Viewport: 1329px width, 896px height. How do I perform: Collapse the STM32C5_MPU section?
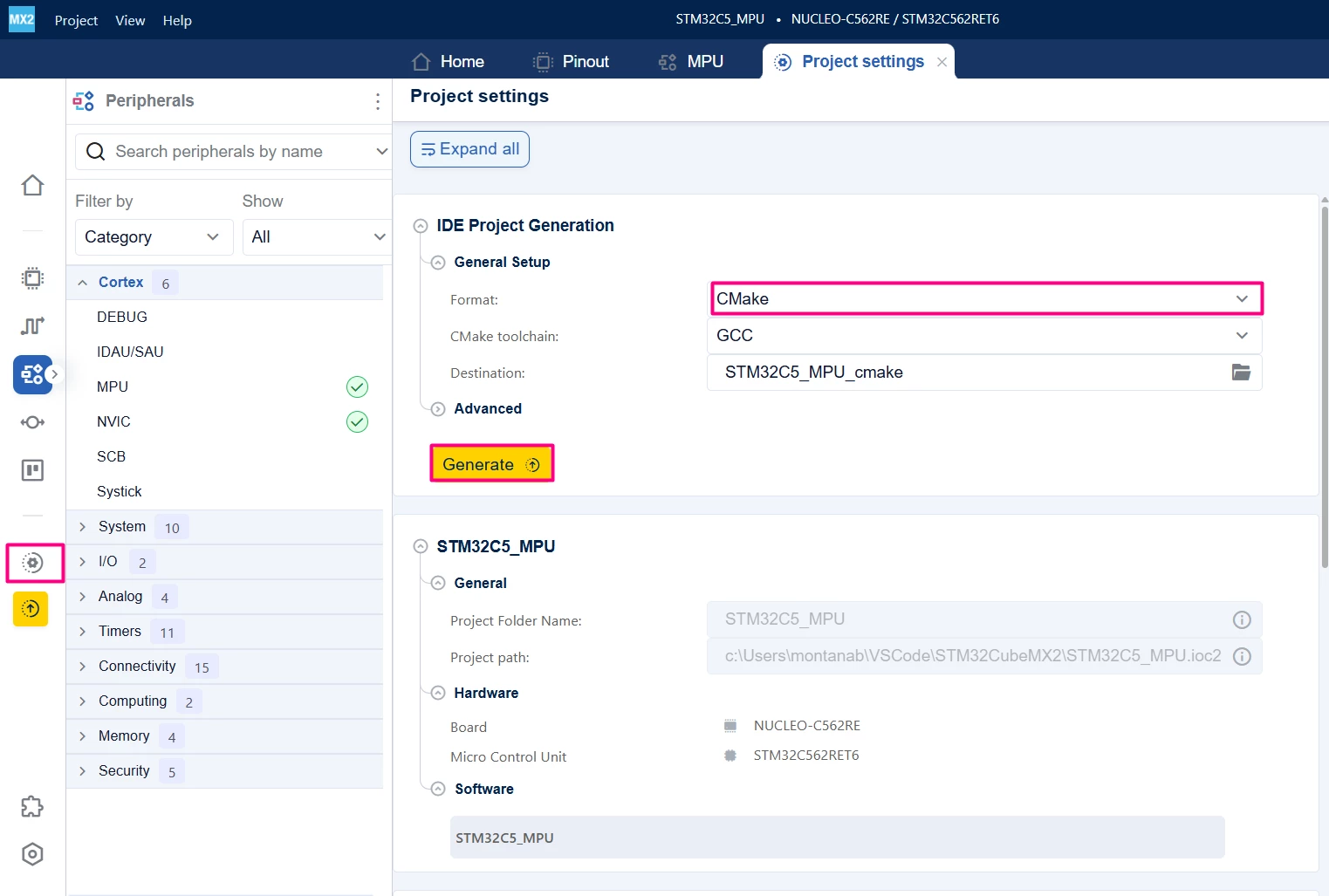pyautogui.click(x=421, y=547)
